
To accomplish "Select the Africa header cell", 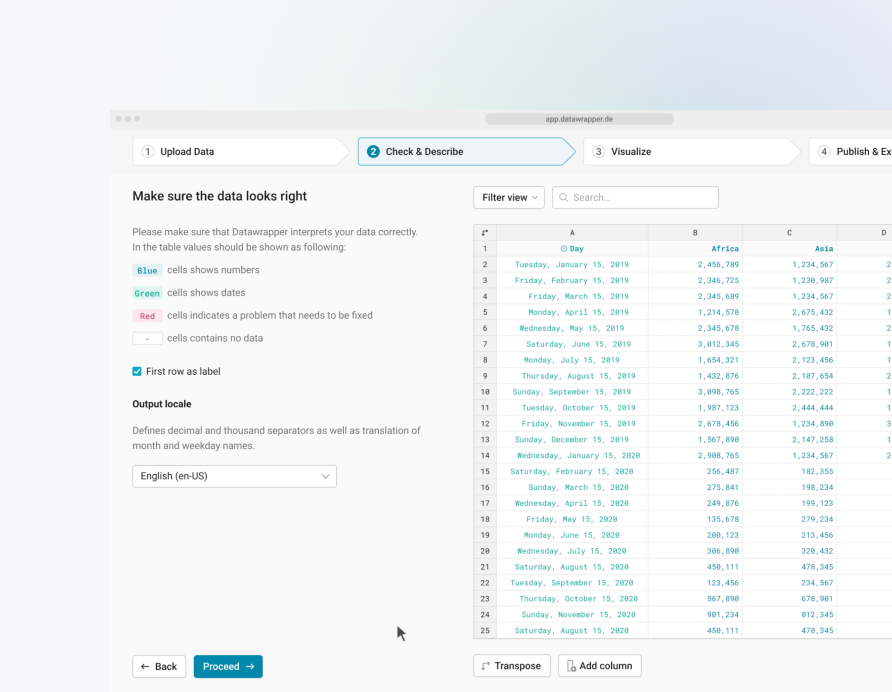I will pos(695,249).
